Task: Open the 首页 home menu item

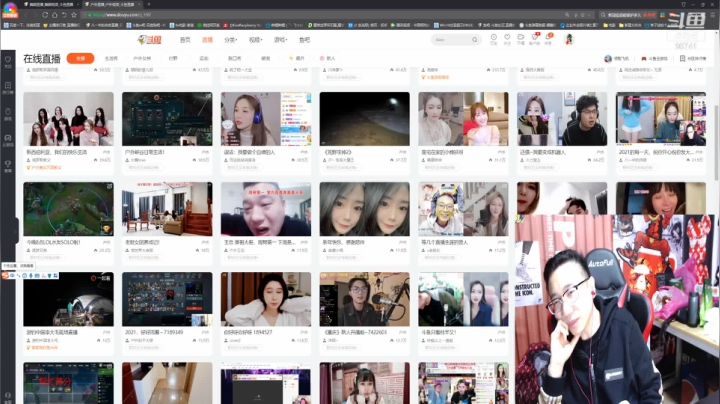Action: (x=185, y=40)
